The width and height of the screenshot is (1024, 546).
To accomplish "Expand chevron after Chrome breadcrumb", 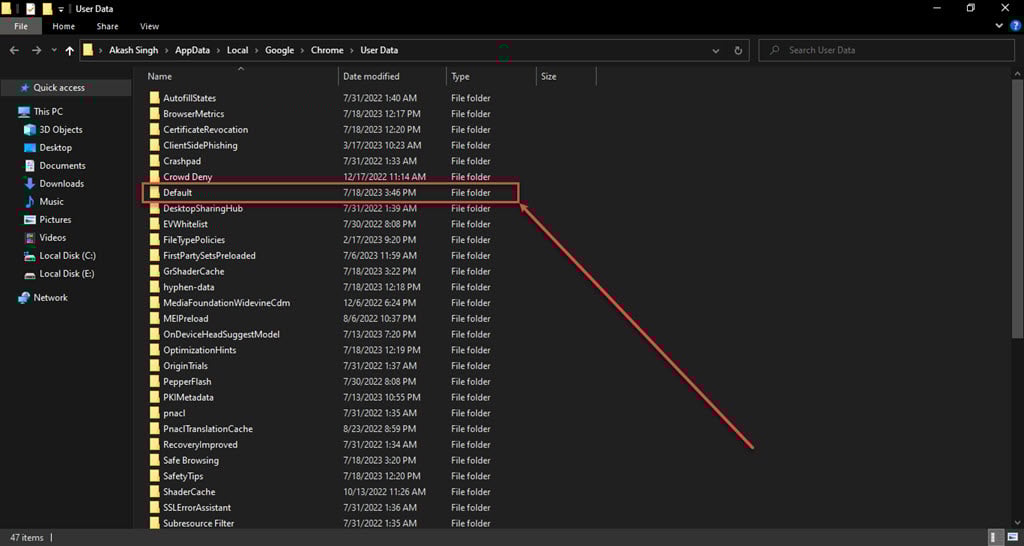I will tap(352, 50).
